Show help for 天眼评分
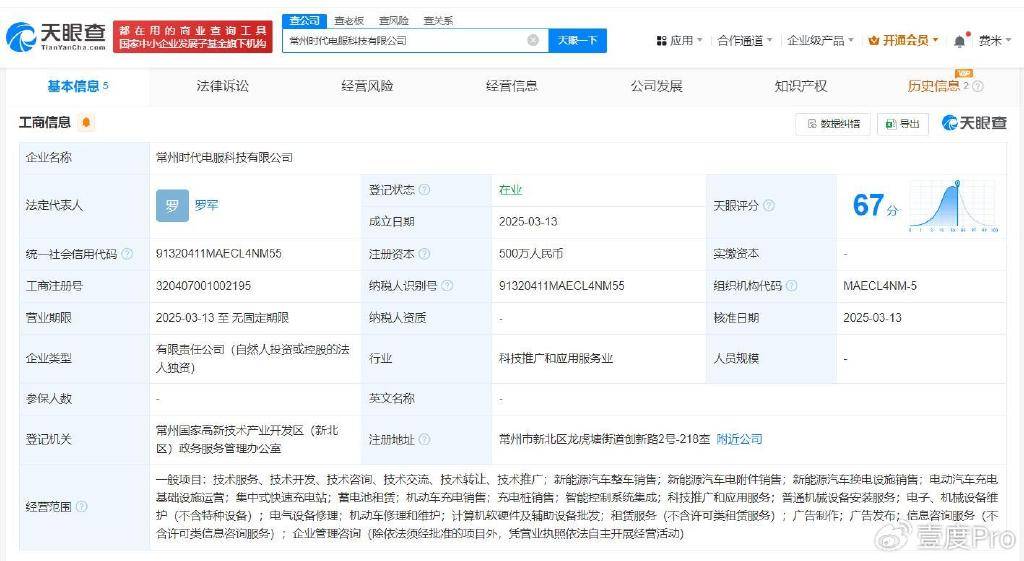Image resolution: width=1024 pixels, height=561 pixels. point(769,205)
